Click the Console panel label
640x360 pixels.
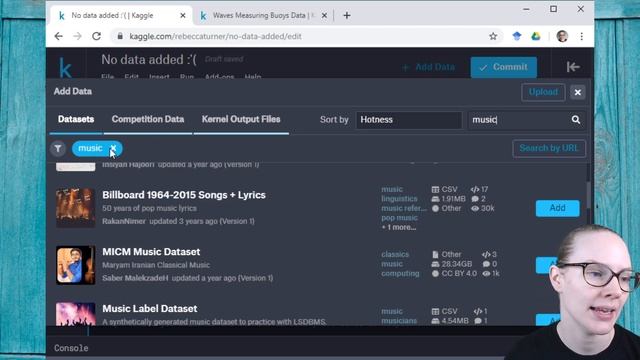(x=71, y=348)
